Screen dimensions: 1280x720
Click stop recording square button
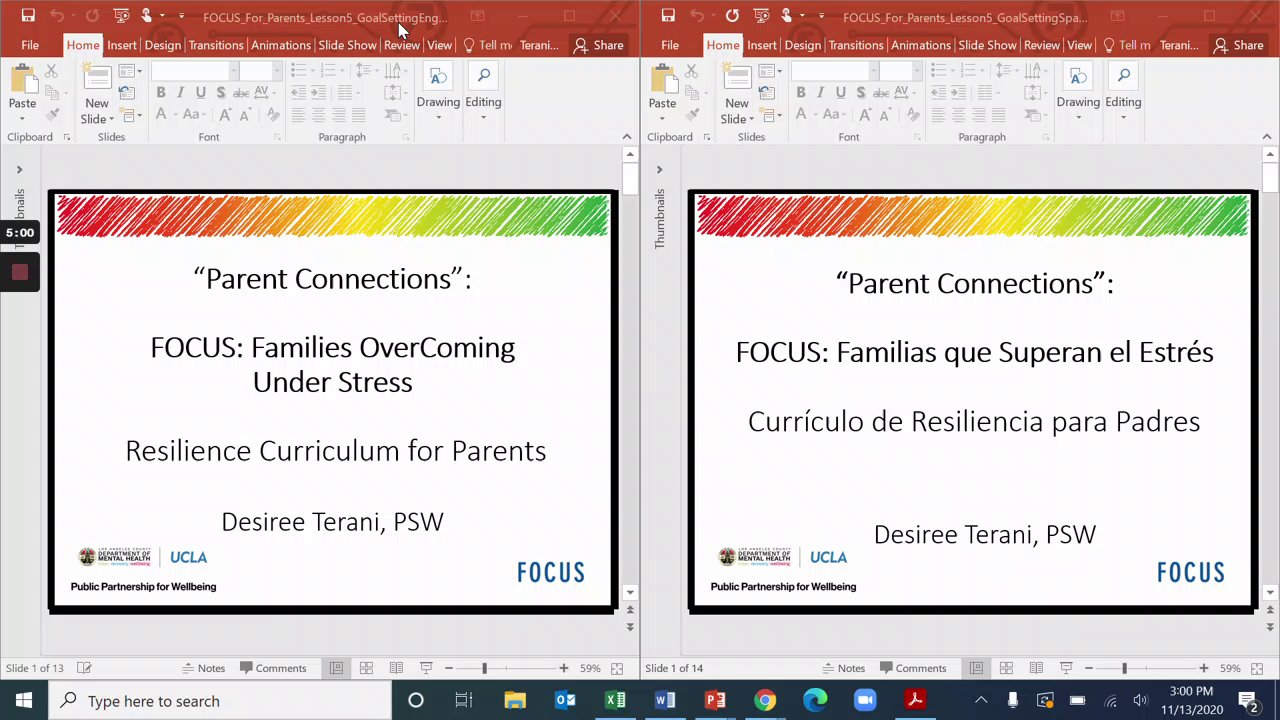[x=19, y=272]
